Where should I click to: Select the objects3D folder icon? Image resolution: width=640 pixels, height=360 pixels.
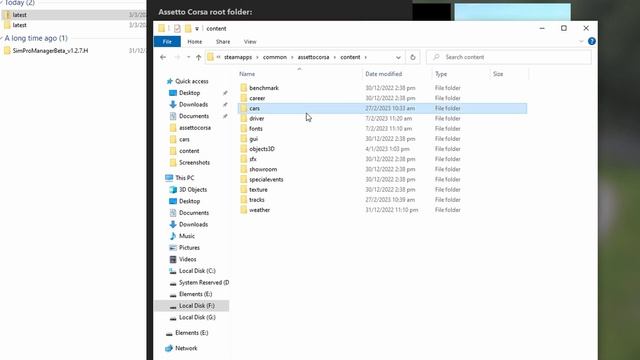tap(244, 149)
